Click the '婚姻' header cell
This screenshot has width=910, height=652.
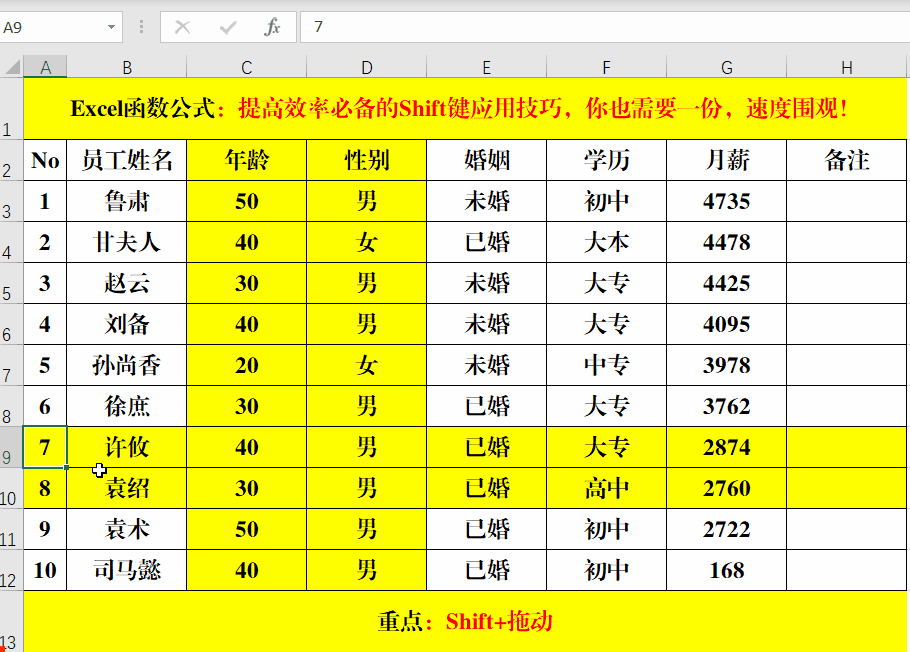pos(486,160)
